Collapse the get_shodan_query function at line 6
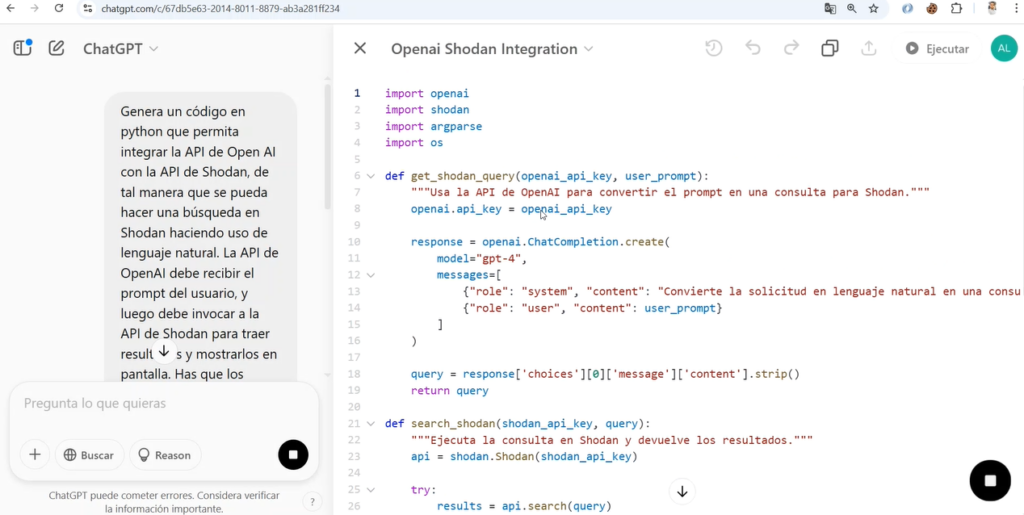 [371, 176]
